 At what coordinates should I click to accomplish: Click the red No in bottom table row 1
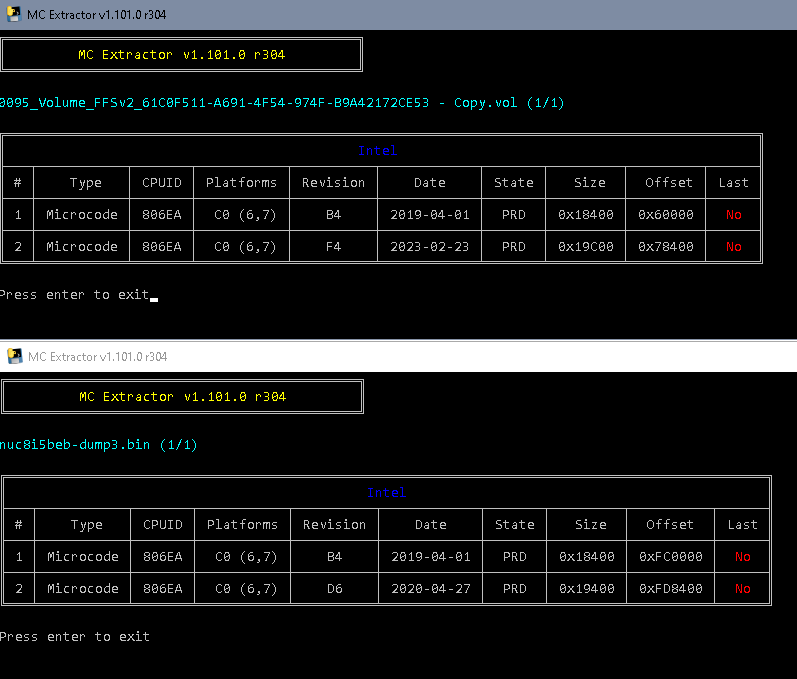[743, 557]
